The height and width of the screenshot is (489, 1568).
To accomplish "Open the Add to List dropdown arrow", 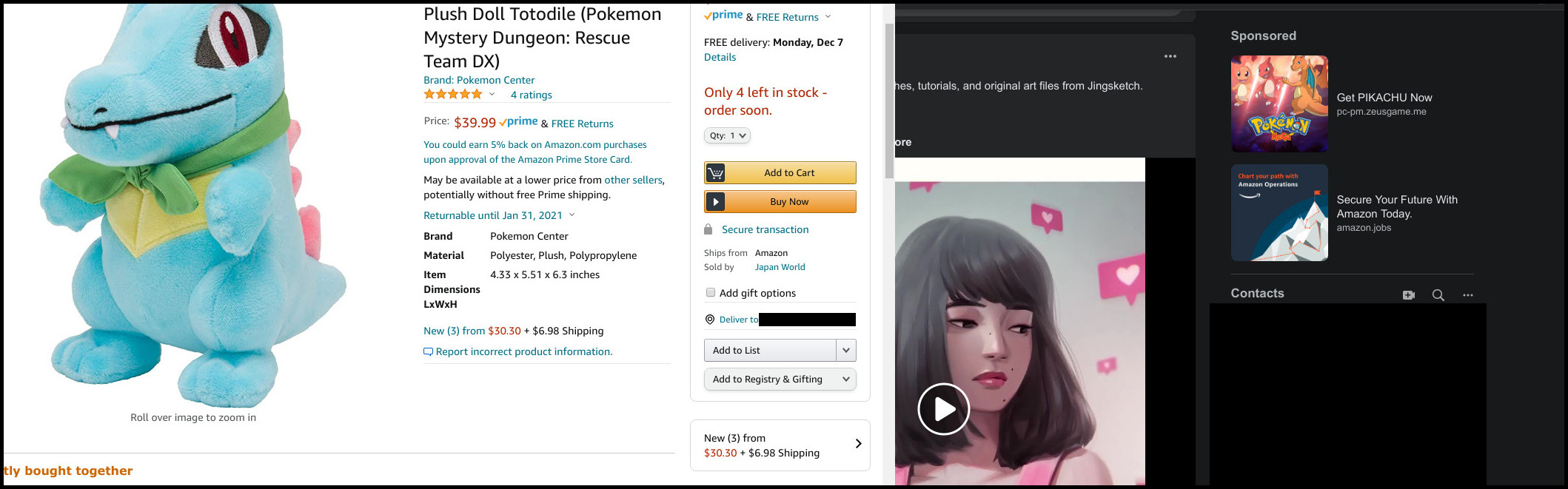I will coord(846,350).
